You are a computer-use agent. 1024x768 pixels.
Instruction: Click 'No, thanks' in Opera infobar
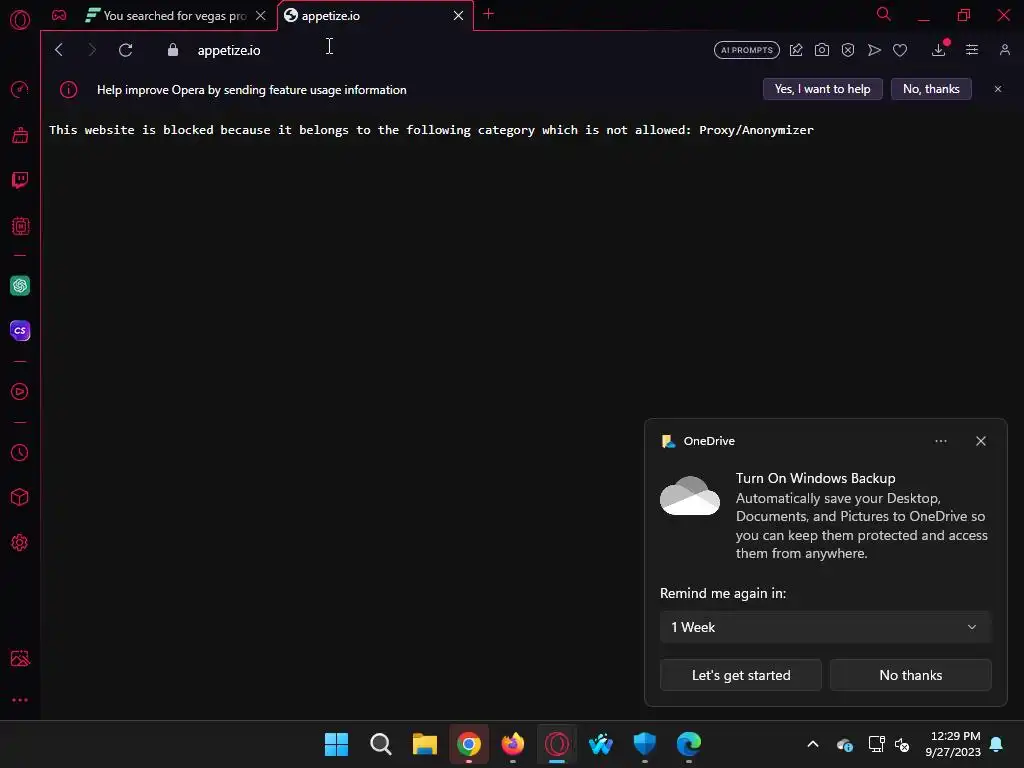click(x=931, y=89)
